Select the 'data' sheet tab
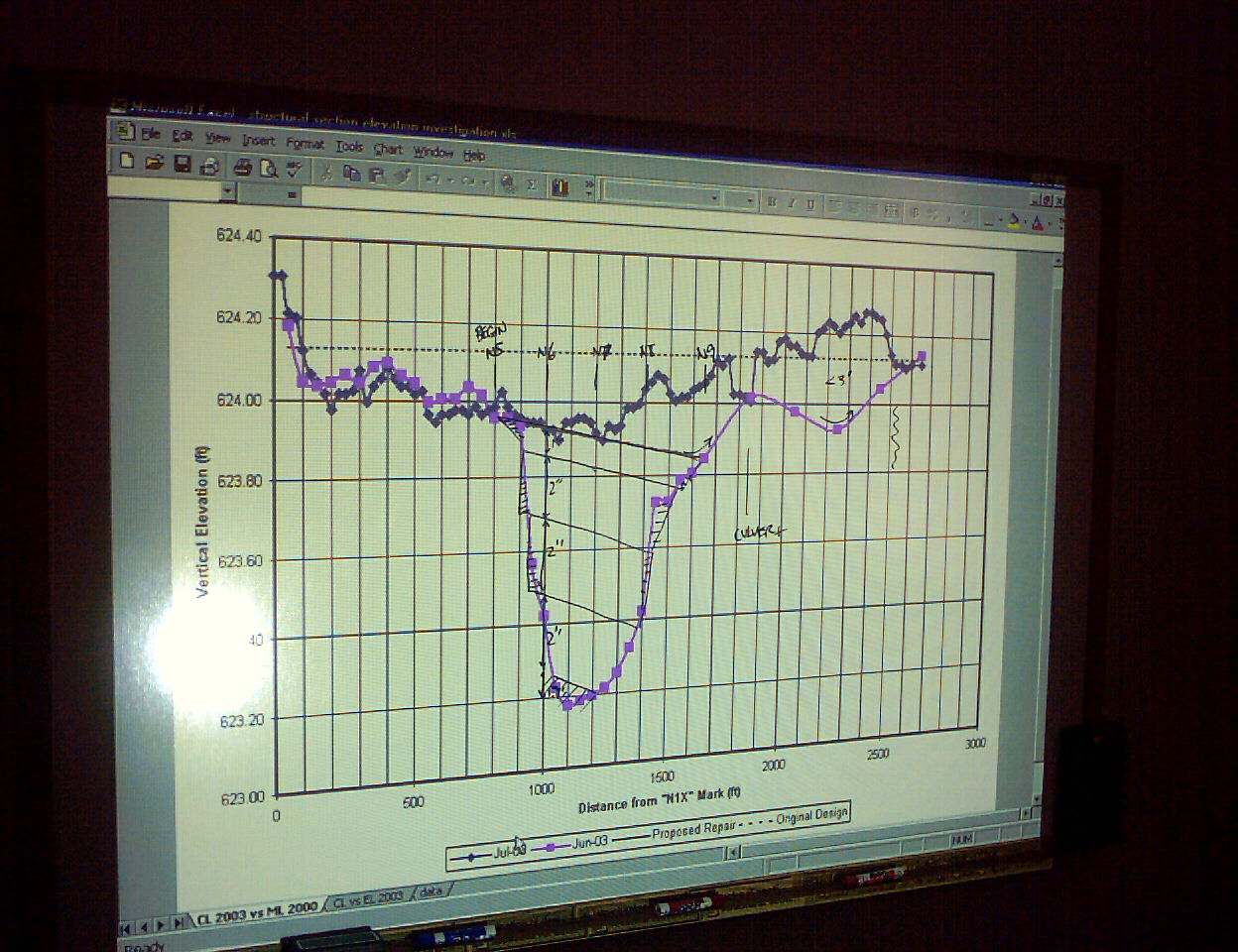1238x952 pixels. point(431,892)
